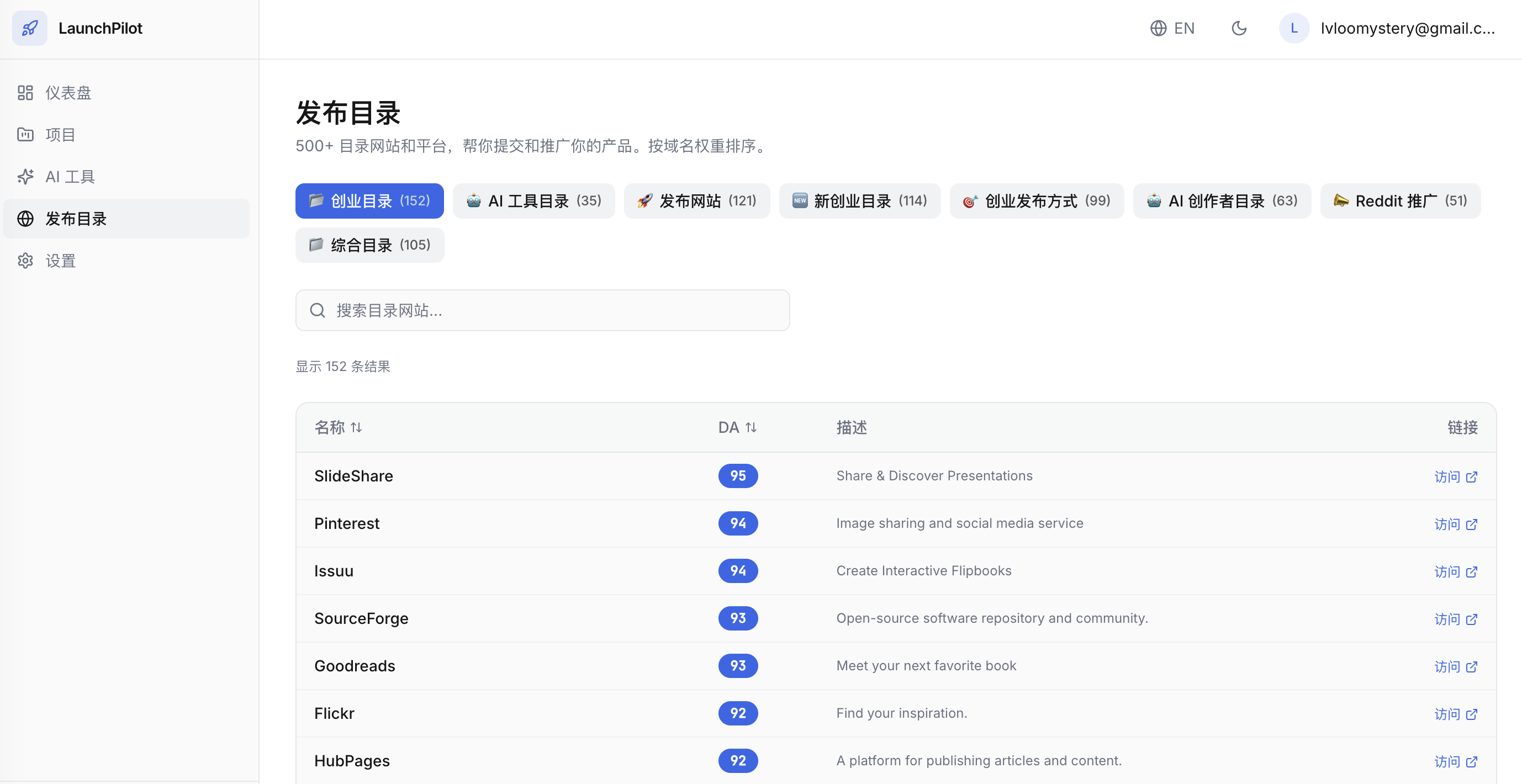Click the 描述 column header

(x=852, y=427)
